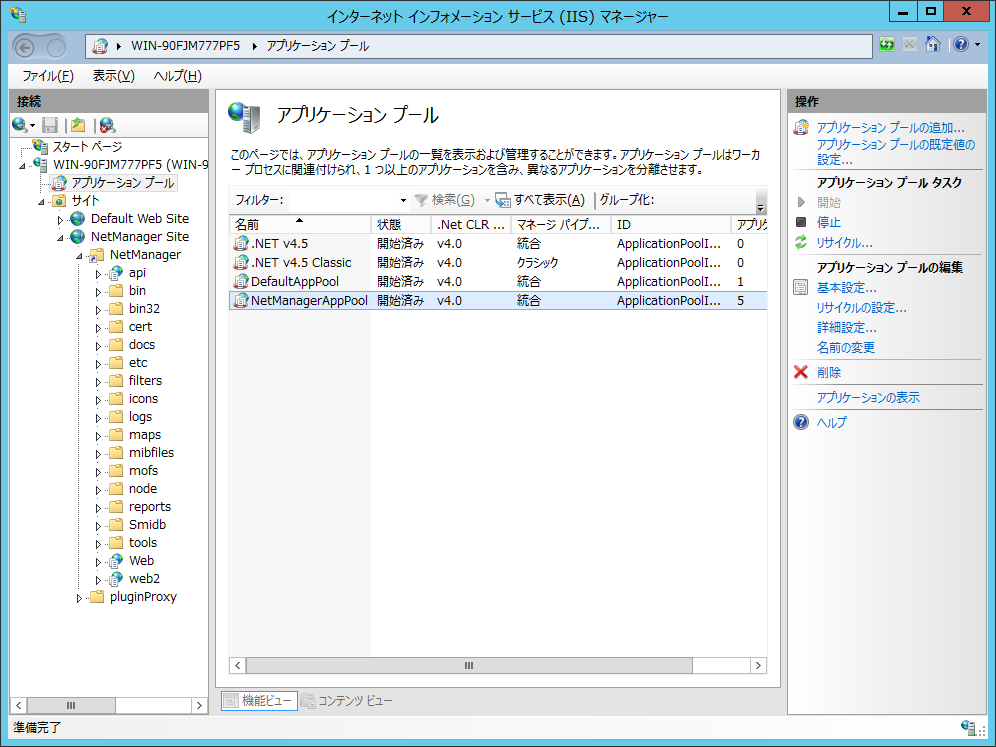Click the back navigation arrow button
996x747 pixels.
tap(26, 46)
